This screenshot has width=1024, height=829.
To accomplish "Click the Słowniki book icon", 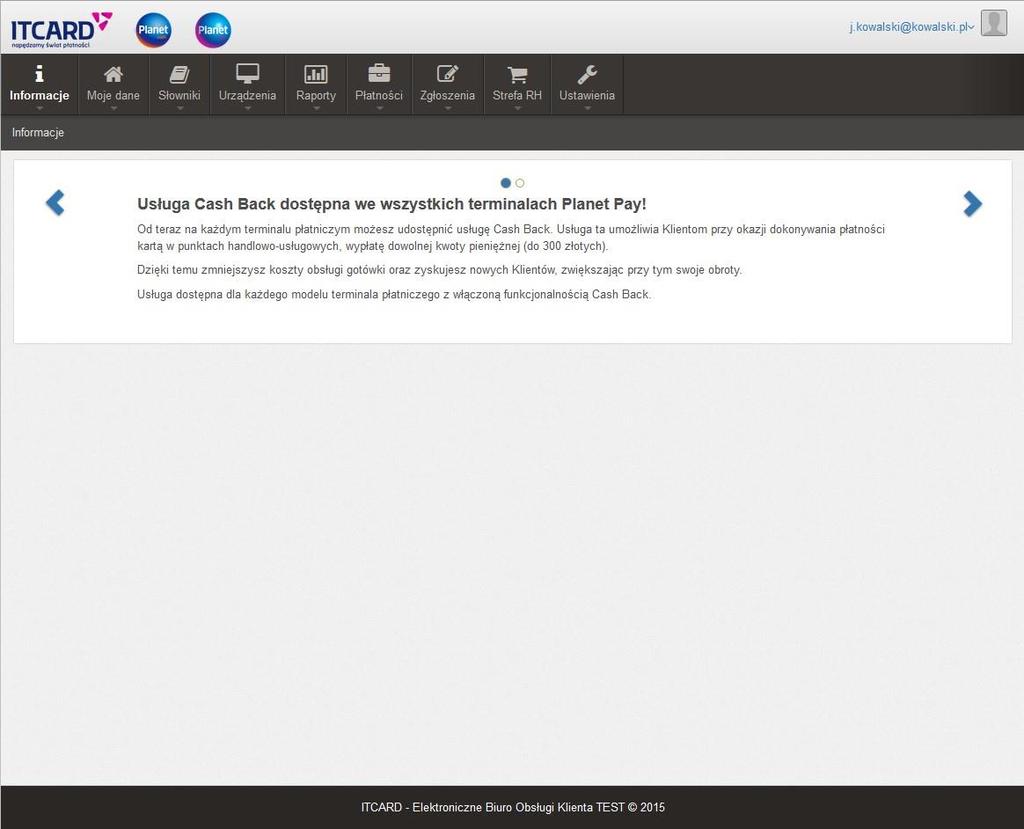I will tap(179, 74).
